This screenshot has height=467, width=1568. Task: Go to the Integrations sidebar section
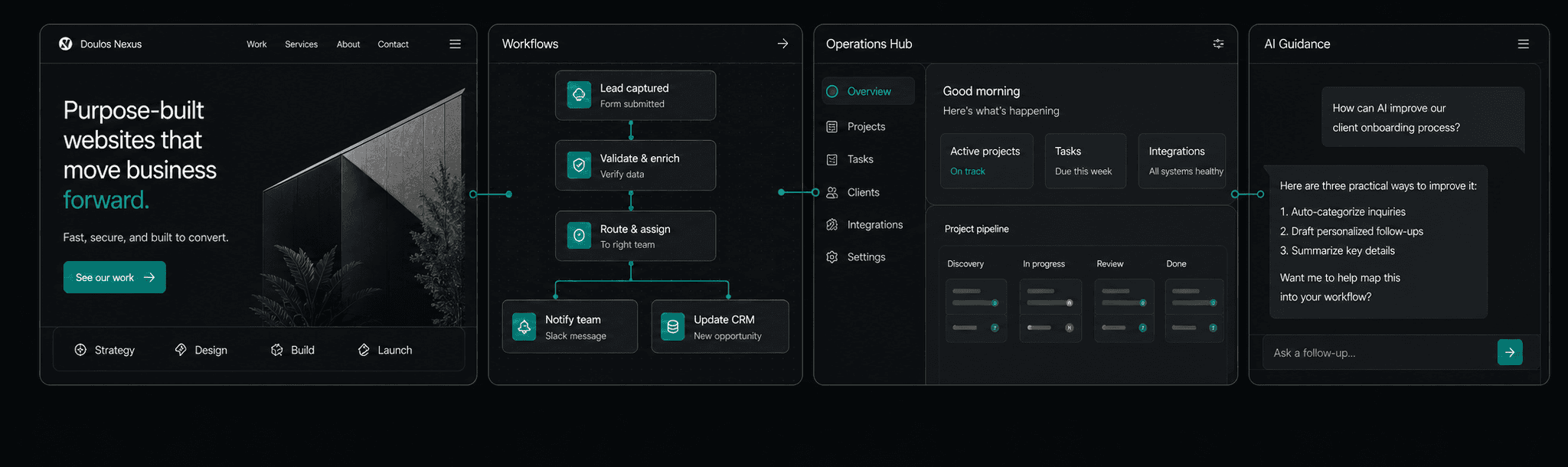tap(875, 224)
